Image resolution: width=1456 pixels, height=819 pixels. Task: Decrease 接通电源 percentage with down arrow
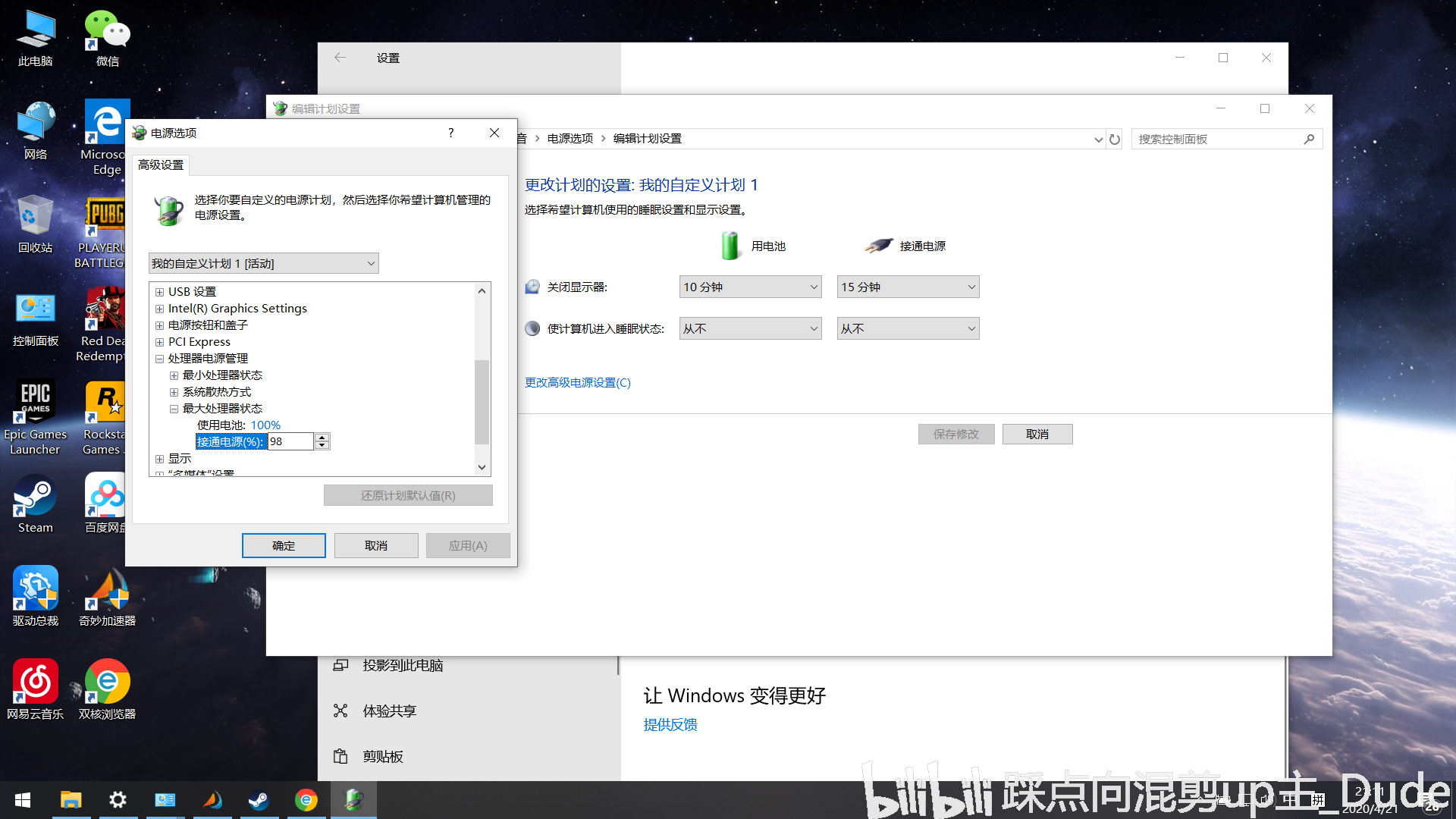coord(322,446)
